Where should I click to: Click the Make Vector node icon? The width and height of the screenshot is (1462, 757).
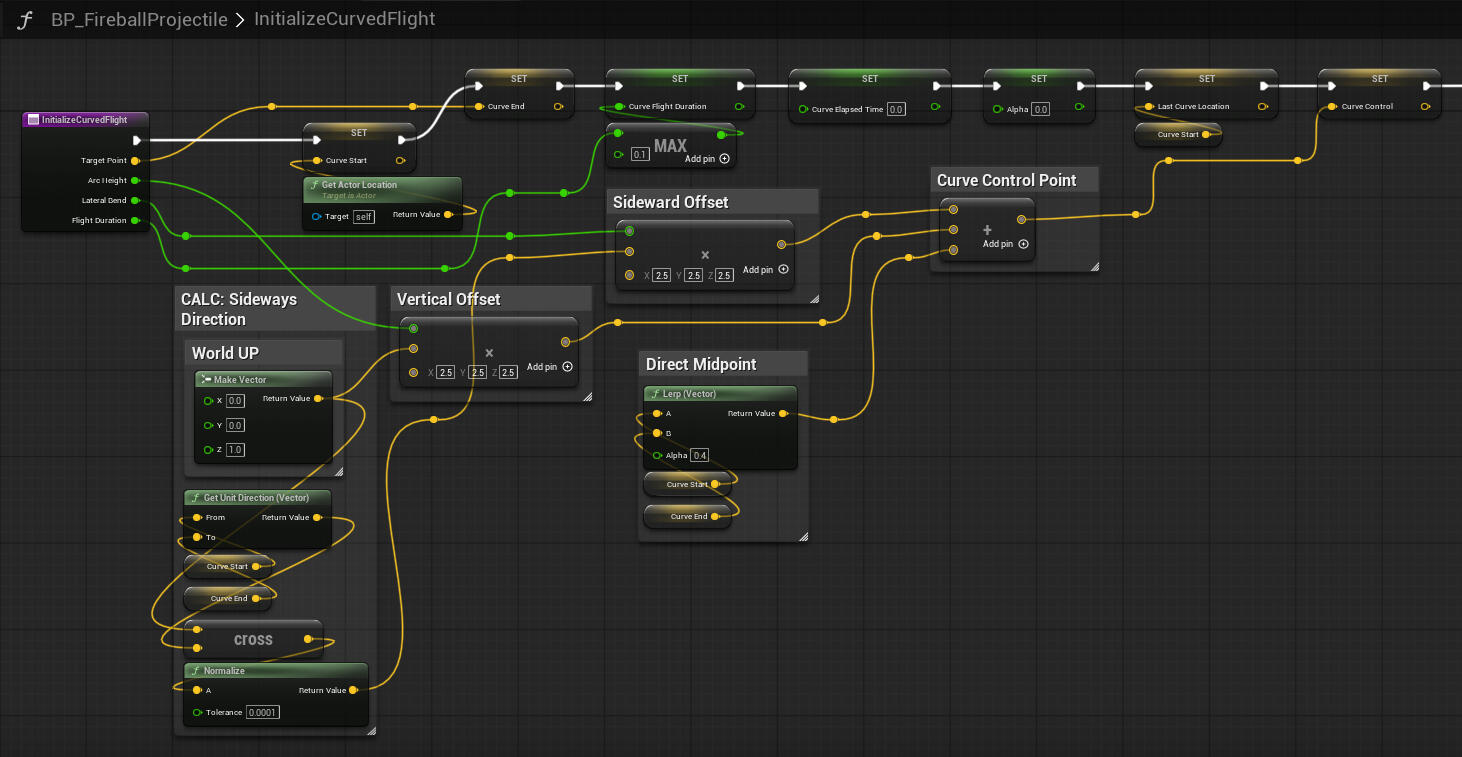pyautogui.click(x=205, y=380)
